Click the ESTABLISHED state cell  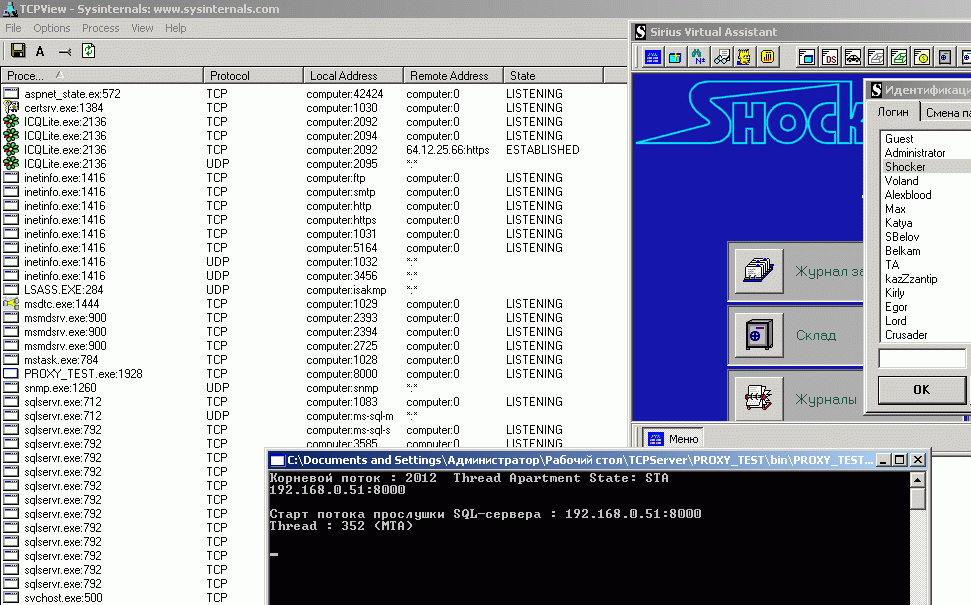click(x=542, y=150)
